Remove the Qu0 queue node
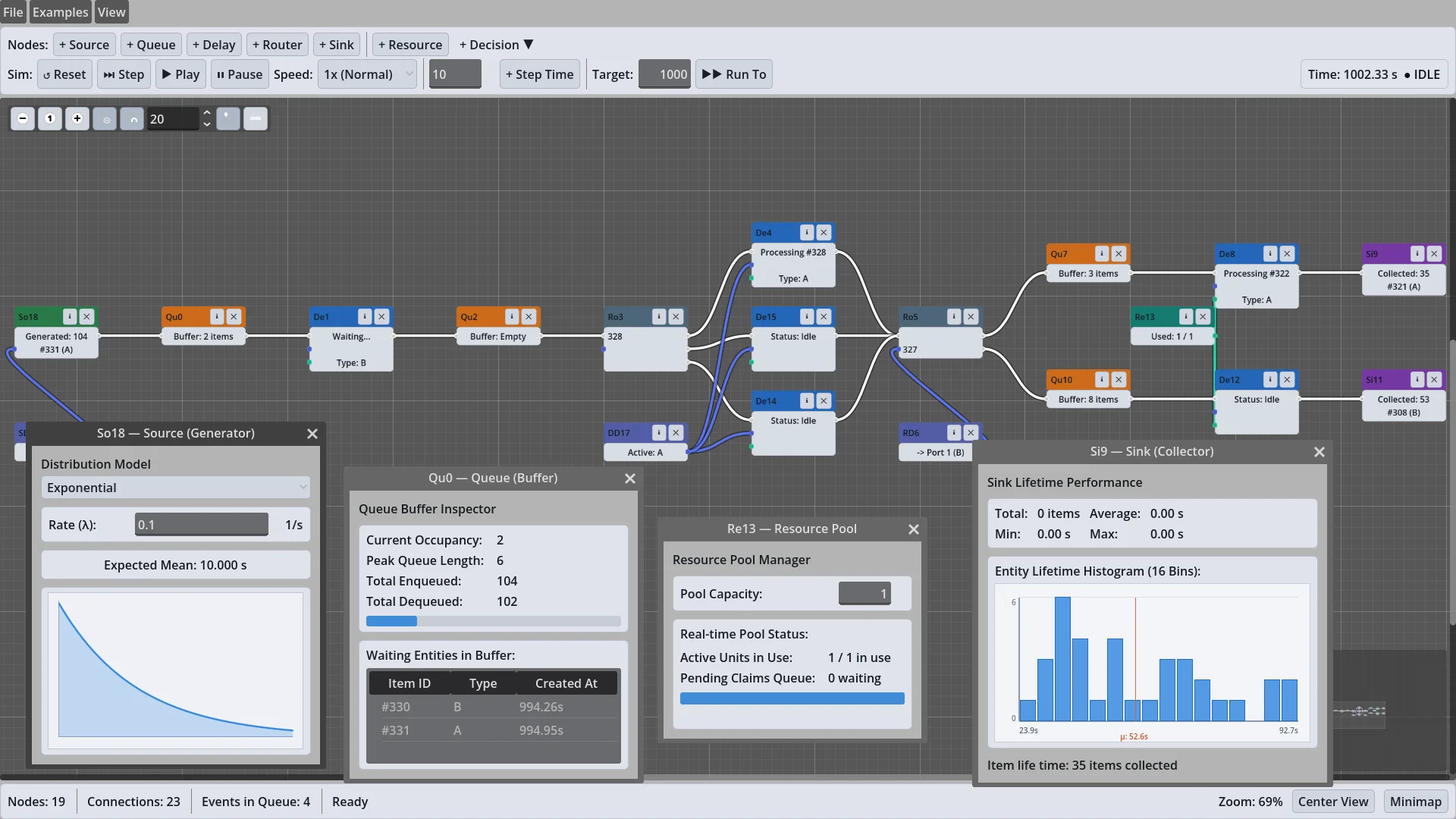Viewport: 1456px width, 819px height. (x=234, y=316)
